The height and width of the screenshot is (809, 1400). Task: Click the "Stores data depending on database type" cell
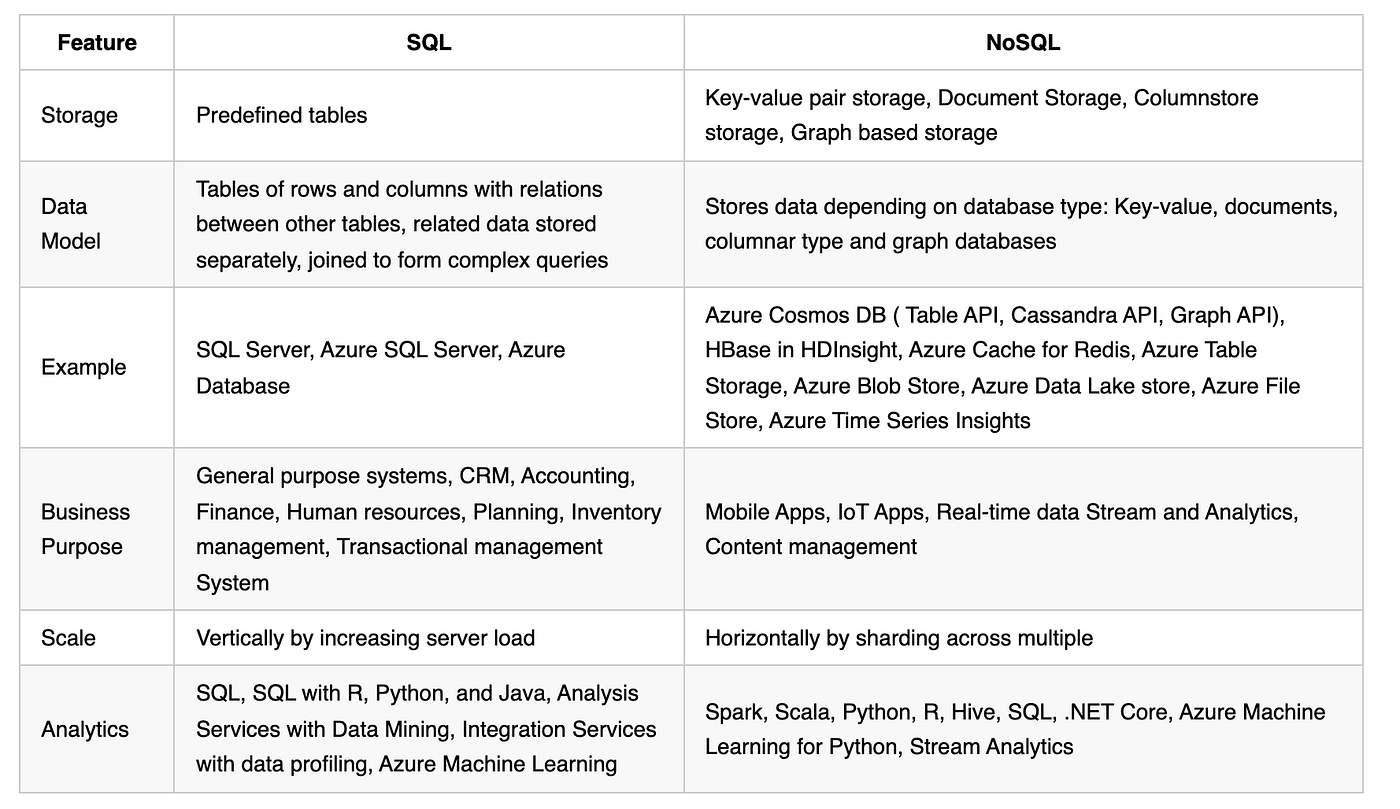click(1020, 224)
